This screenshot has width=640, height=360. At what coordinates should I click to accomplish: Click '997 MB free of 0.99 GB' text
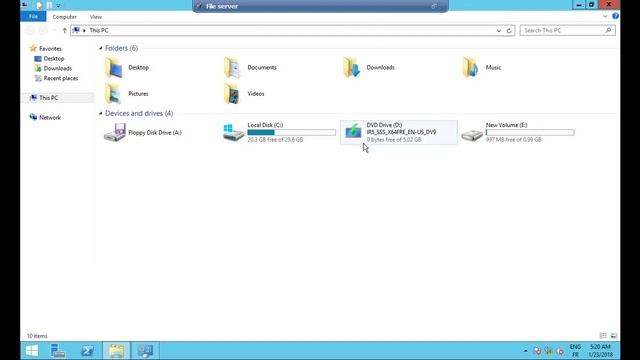tap(513, 140)
